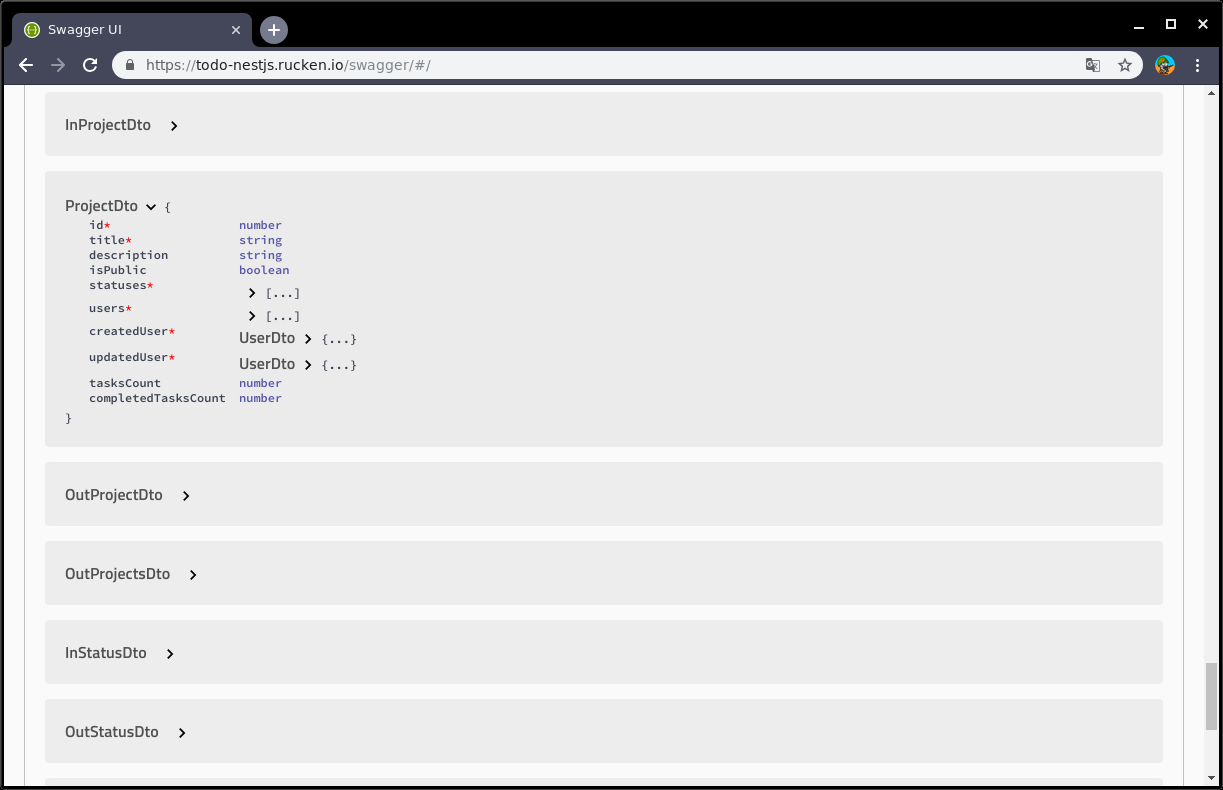Collapse the ProjectDto model
The image size is (1223, 790).
tap(151, 207)
